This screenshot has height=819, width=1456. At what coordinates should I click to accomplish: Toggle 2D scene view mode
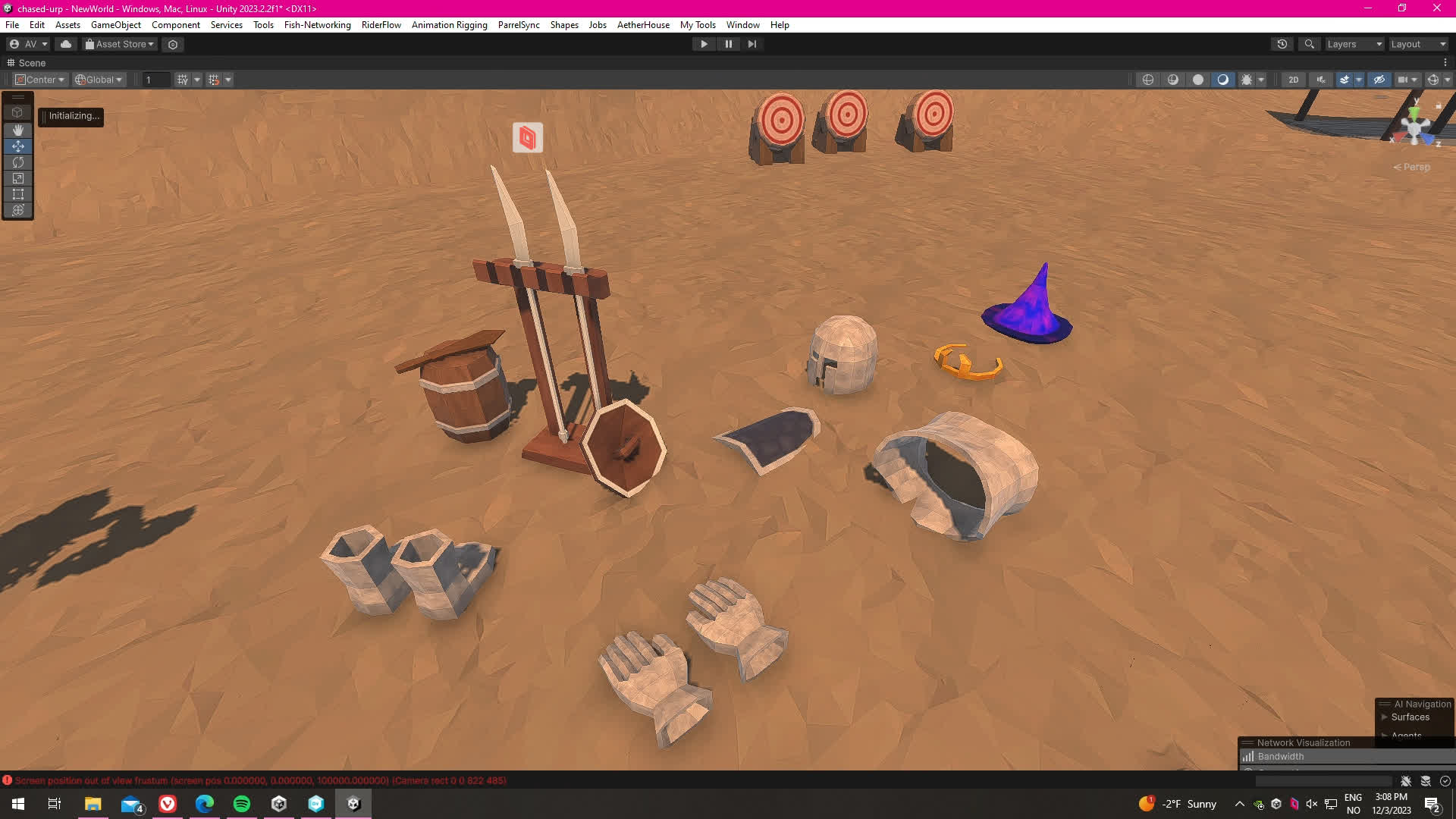tap(1293, 80)
